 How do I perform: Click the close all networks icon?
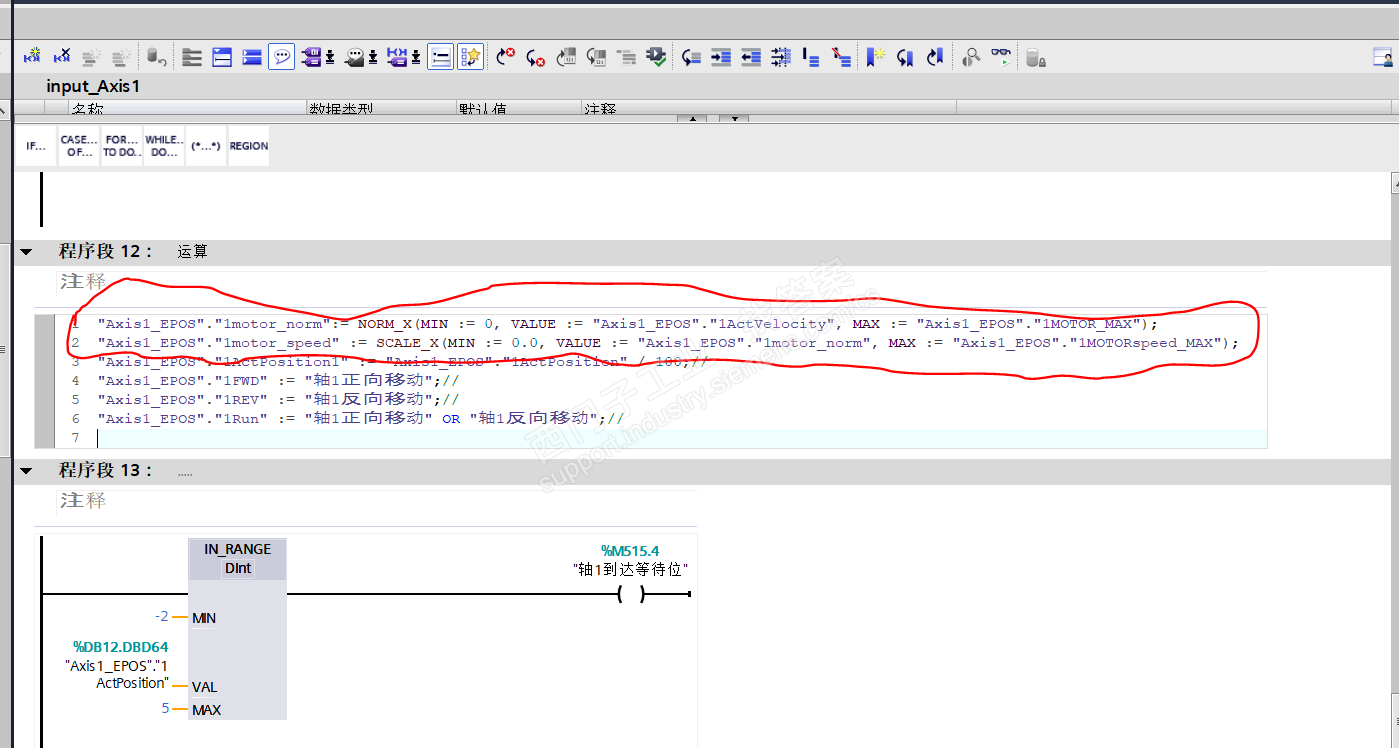click(252, 57)
